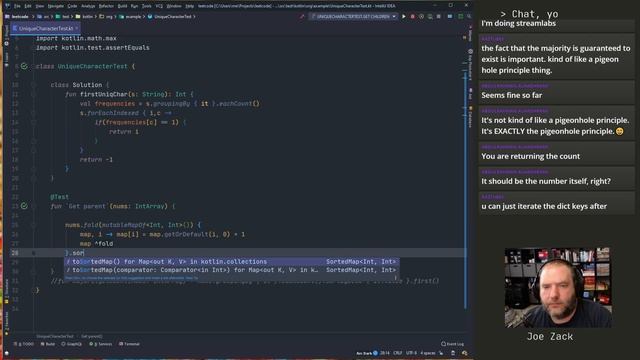Click the 'import kotlin.test.assertEquals' line
Image resolution: width=640 pixels, height=360 pixels.
tap(93, 48)
